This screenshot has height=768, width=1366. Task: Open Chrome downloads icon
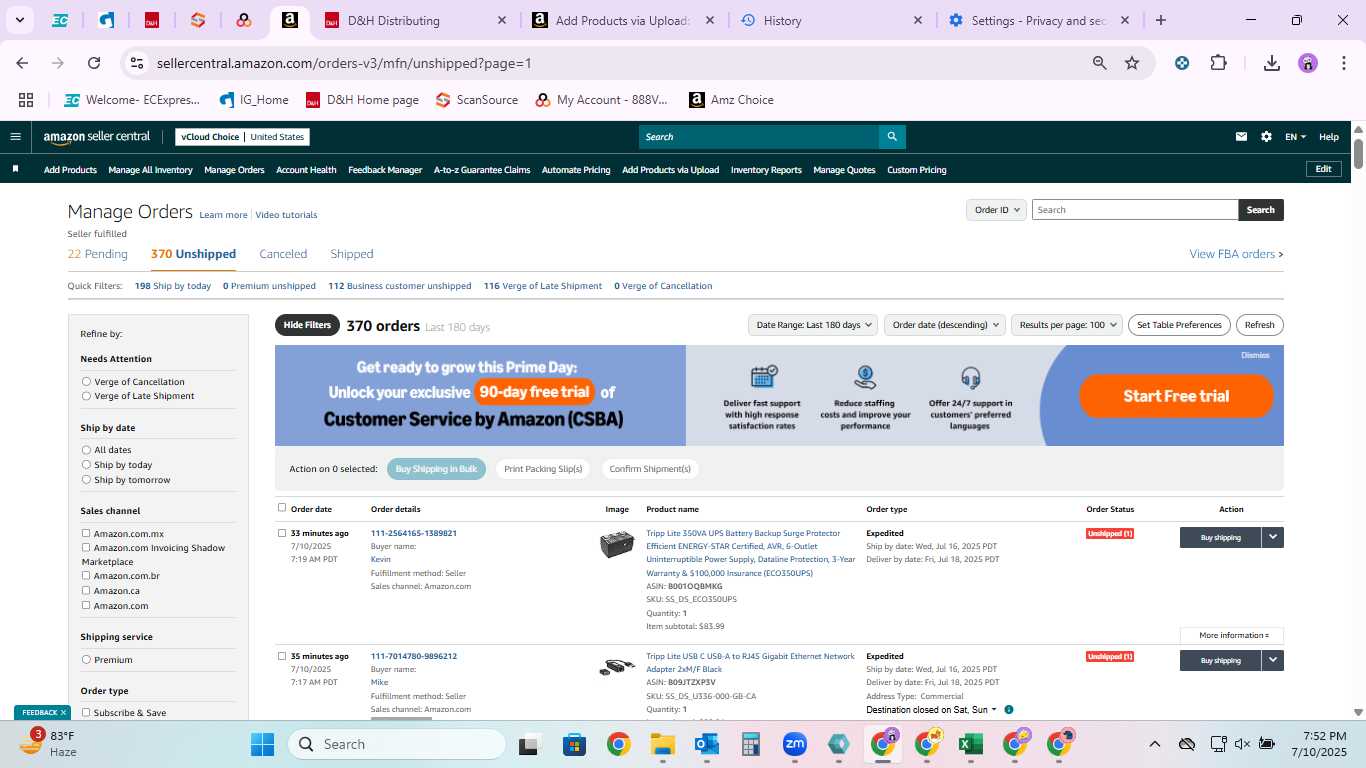pos(1272,63)
